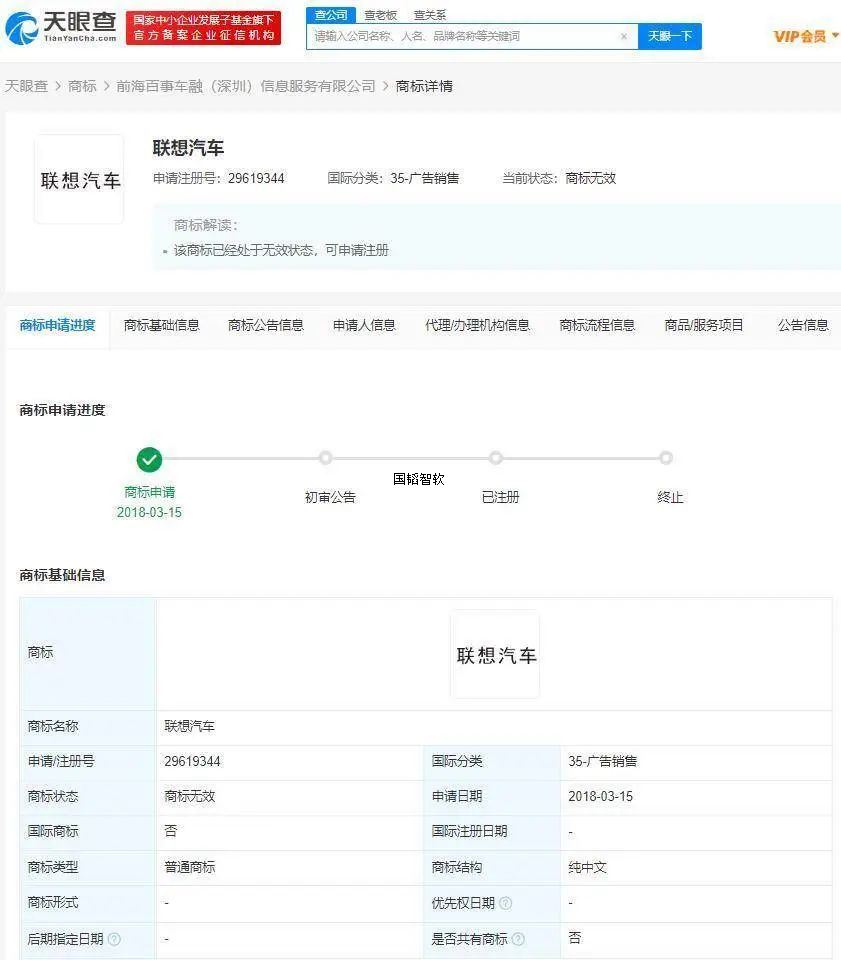The height and width of the screenshot is (960, 841).
Task: Switch to the 公告信息 tab
Action: (x=803, y=326)
